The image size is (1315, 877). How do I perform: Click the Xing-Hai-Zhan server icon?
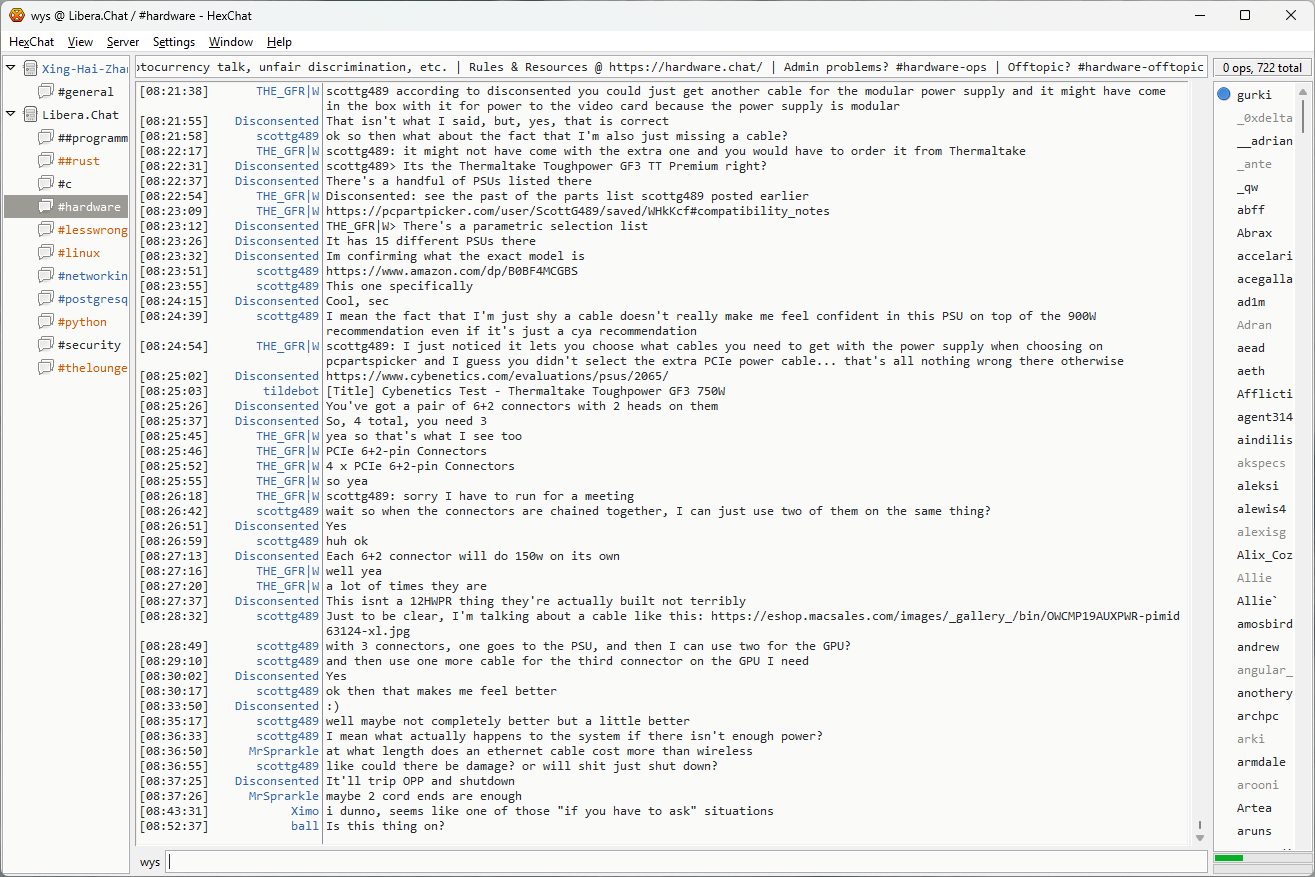click(30, 69)
